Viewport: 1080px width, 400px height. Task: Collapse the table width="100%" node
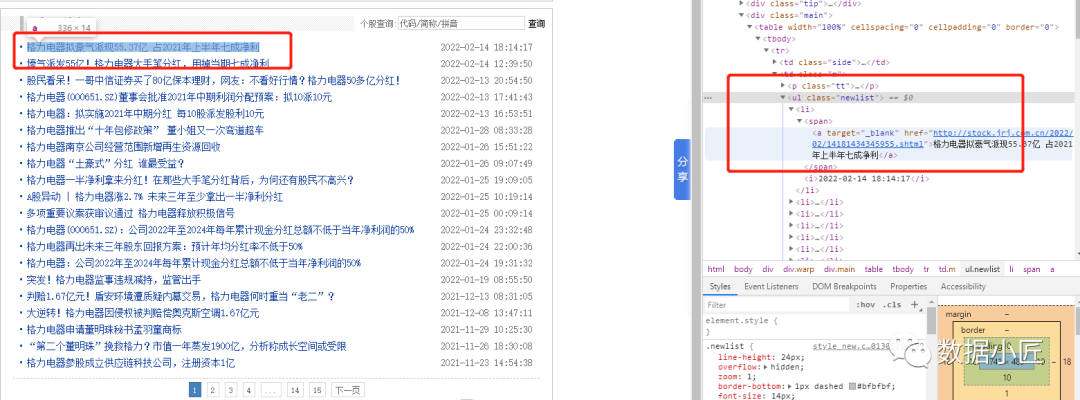point(750,27)
